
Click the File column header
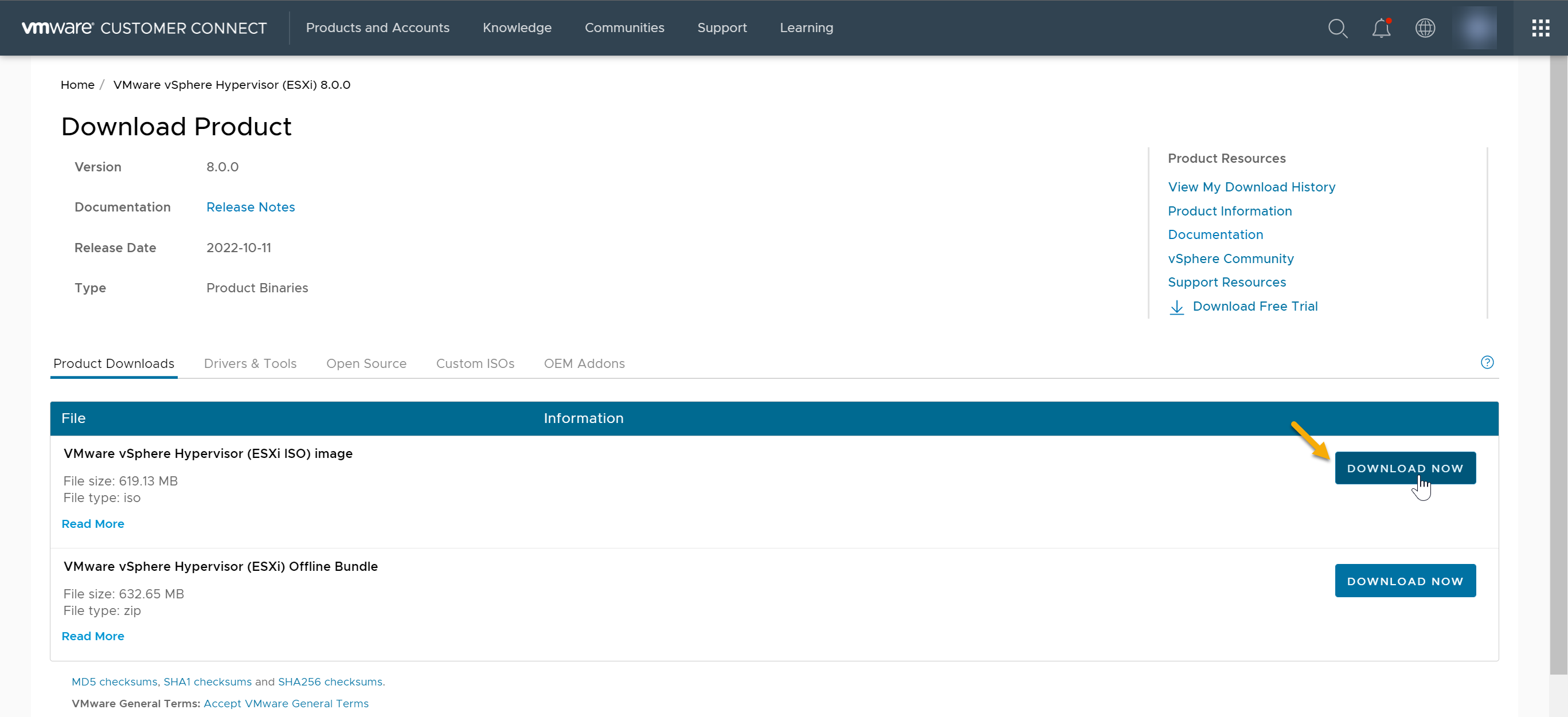[x=73, y=419]
